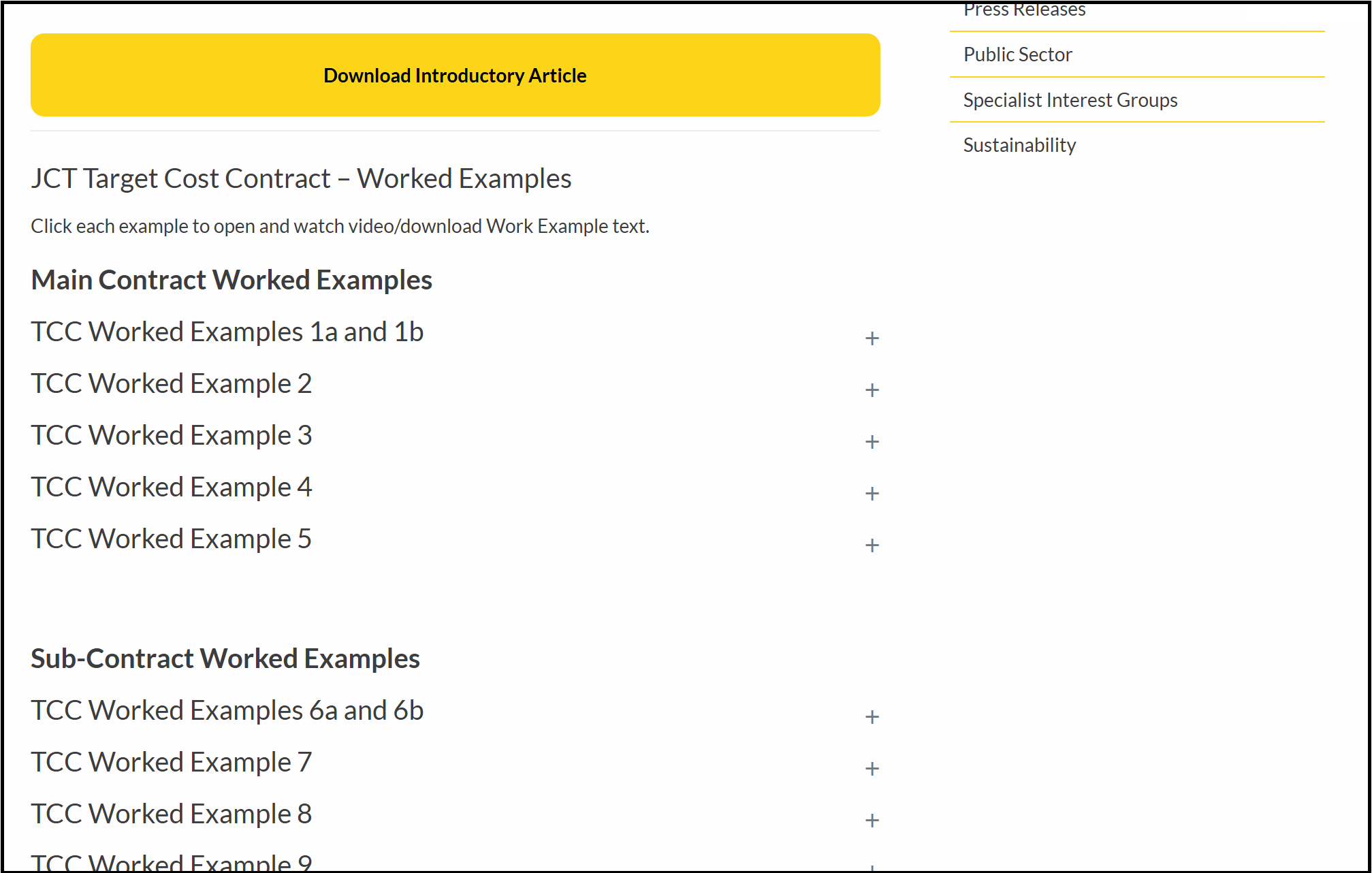Open the Press Releases sidebar link
The image size is (1372, 873).
click(1024, 10)
